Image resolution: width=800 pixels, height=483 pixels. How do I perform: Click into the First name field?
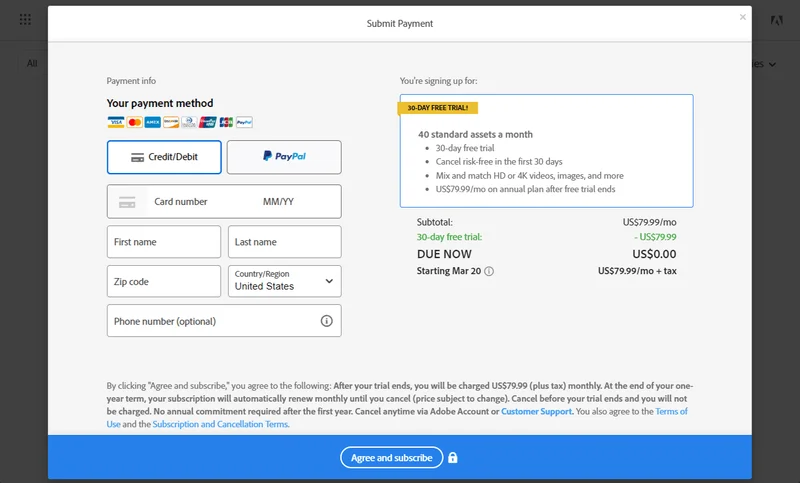point(164,242)
